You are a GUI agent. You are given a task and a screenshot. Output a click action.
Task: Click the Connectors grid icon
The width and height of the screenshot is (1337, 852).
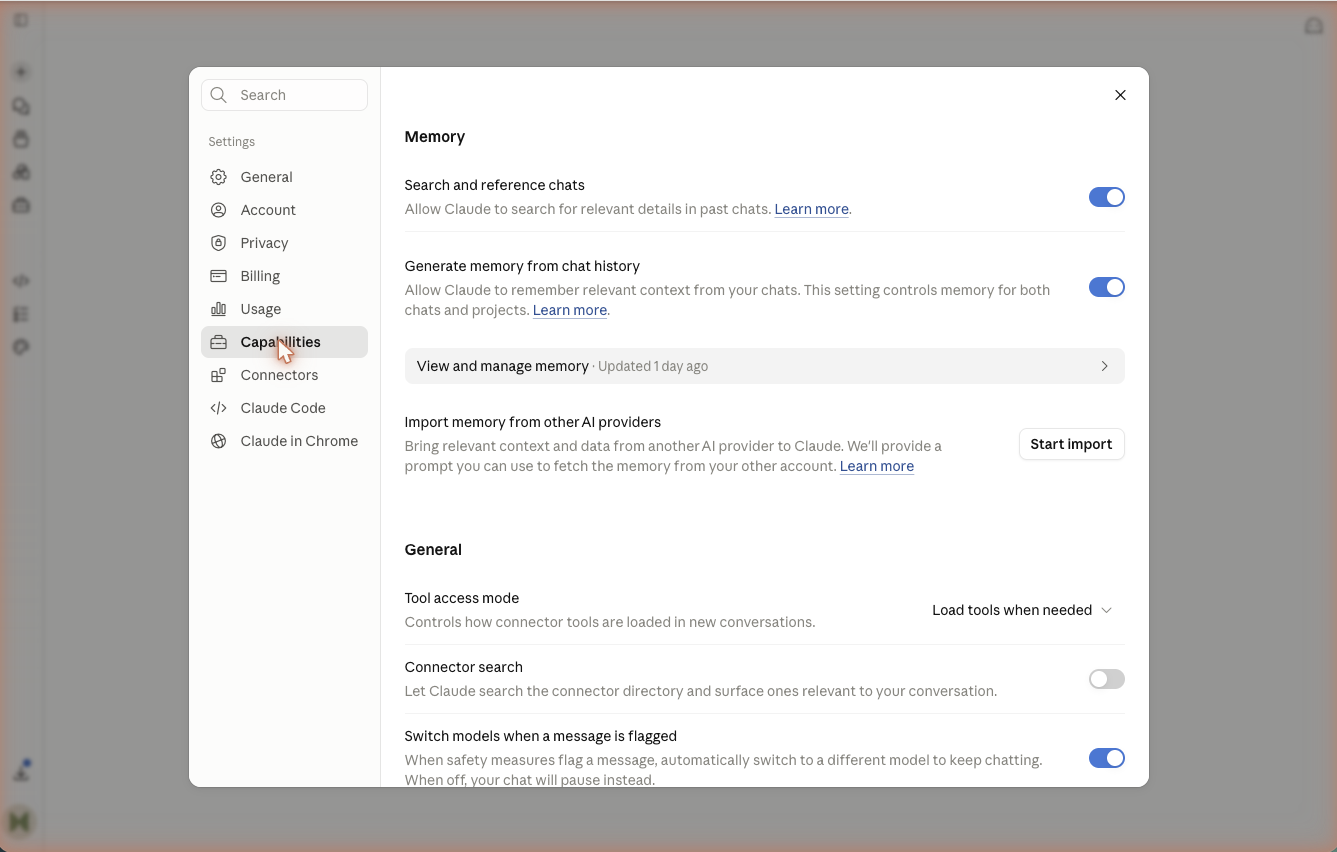[218, 375]
